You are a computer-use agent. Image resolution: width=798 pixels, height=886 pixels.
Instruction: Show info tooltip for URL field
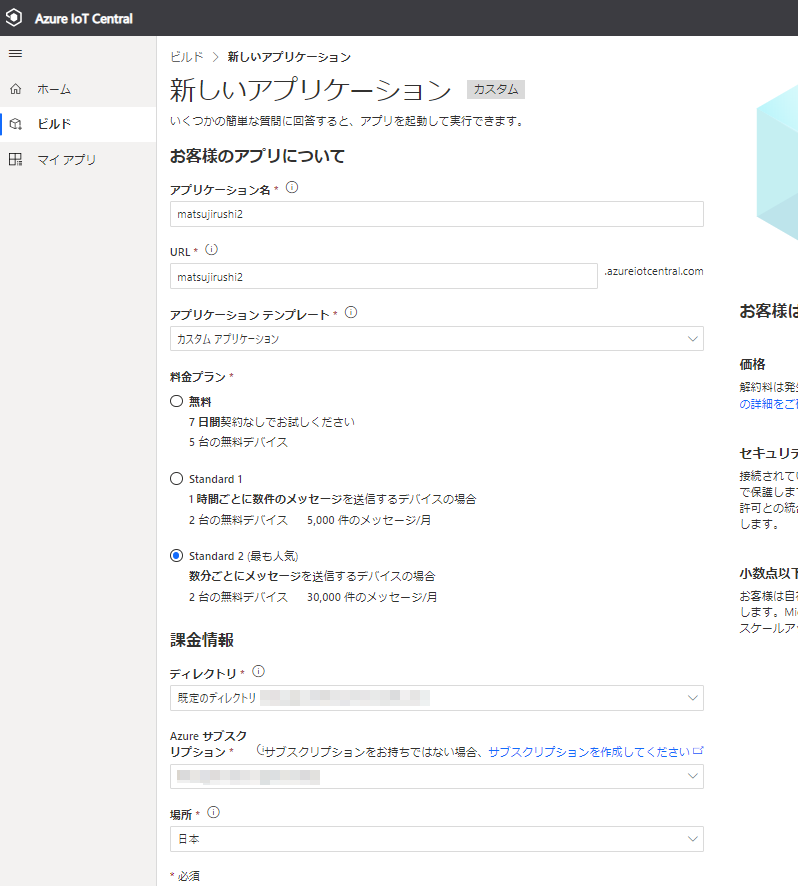[x=211, y=250]
